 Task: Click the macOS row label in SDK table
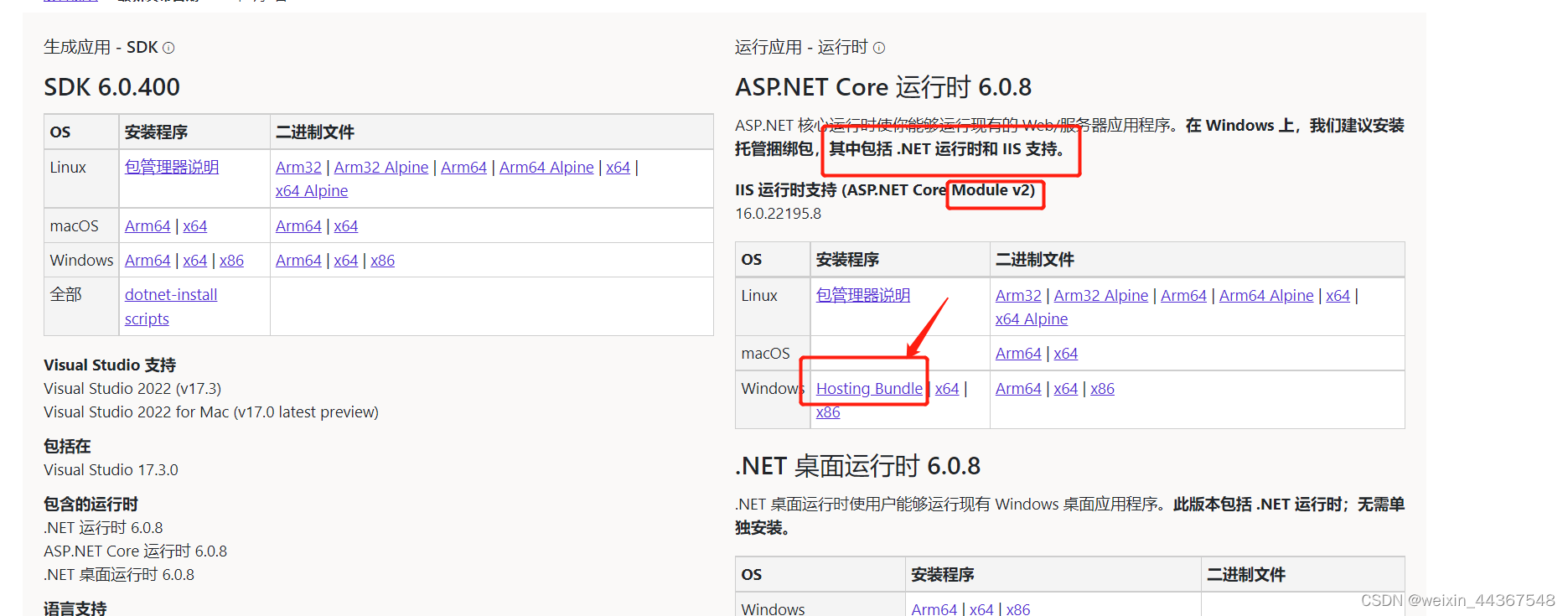(75, 226)
